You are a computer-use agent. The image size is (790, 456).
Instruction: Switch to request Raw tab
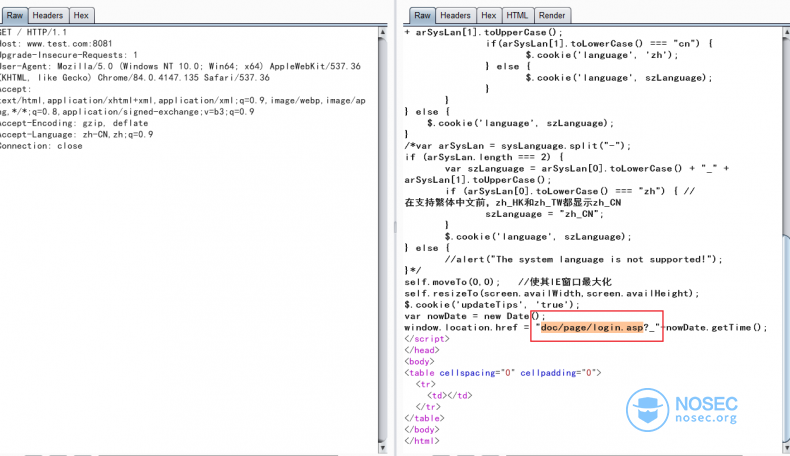pyautogui.click(x=14, y=16)
